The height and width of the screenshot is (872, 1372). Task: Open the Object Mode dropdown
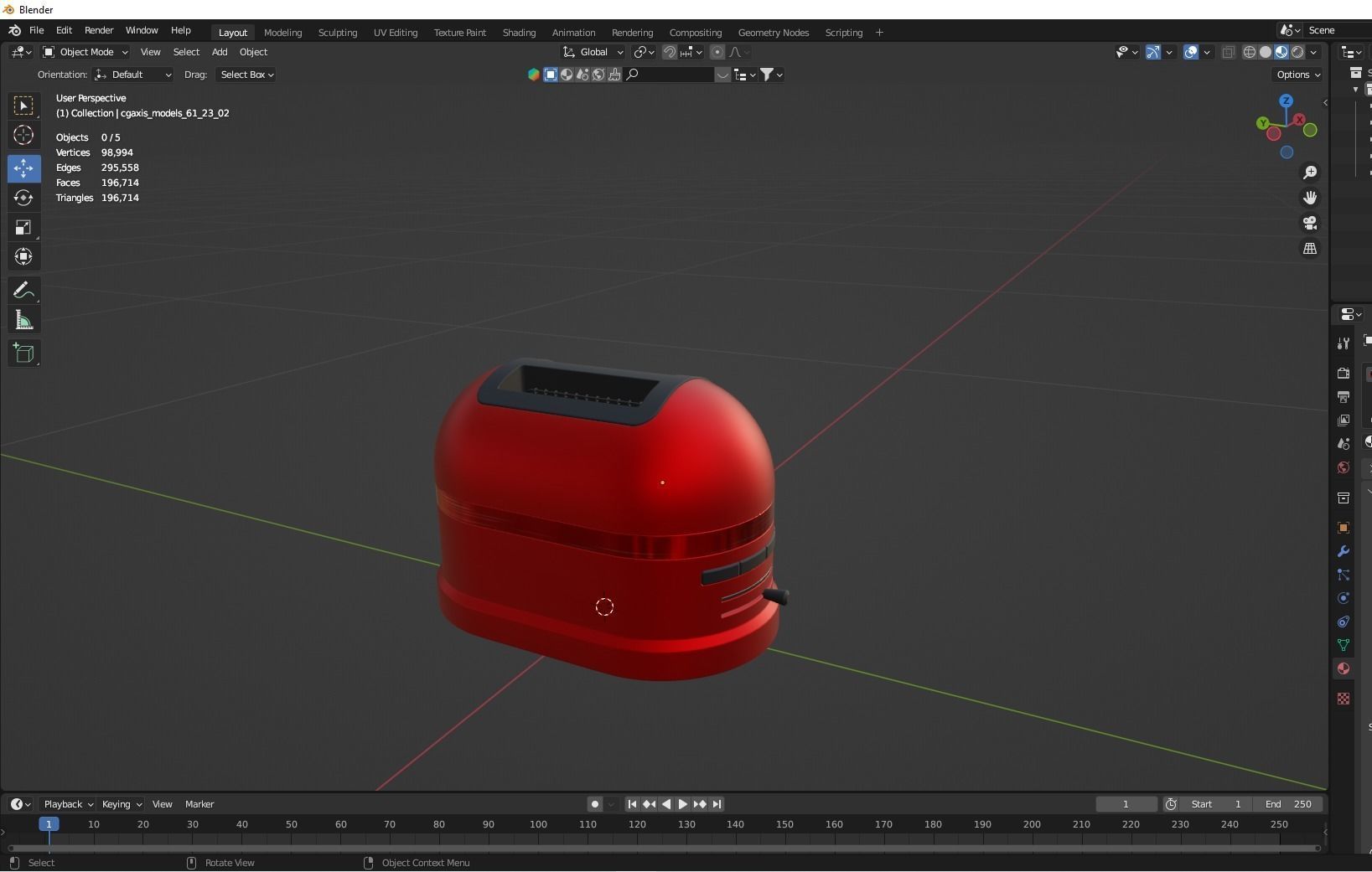click(x=85, y=52)
